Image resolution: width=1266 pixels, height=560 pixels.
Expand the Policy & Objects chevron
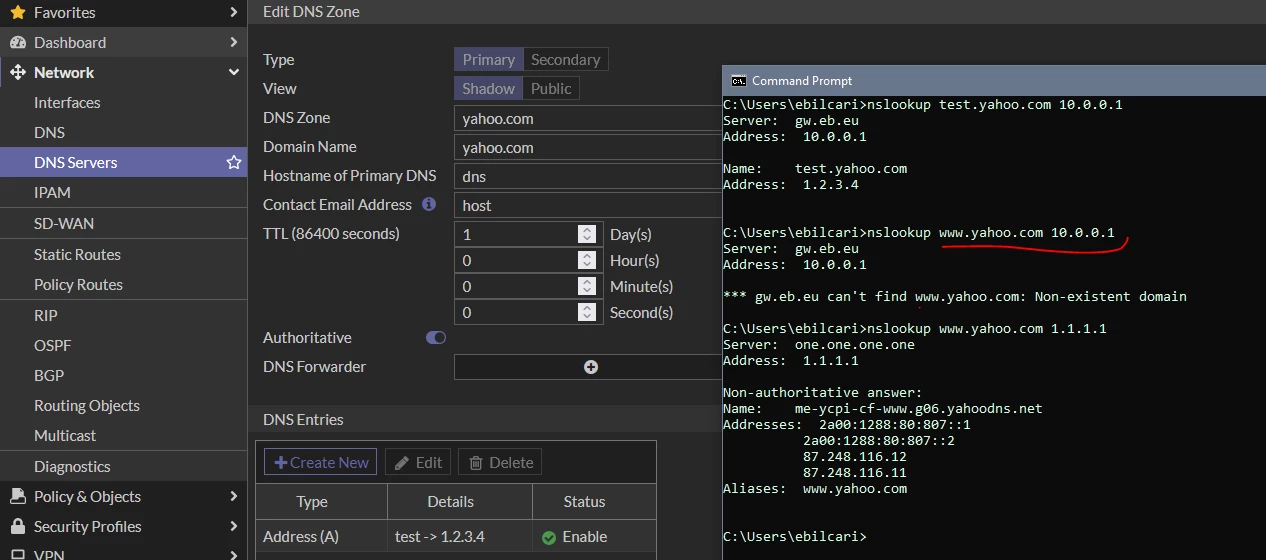click(233, 497)
